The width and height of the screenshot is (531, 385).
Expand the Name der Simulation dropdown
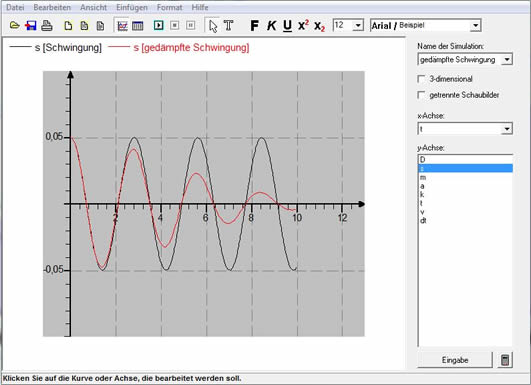coord(507,60)
